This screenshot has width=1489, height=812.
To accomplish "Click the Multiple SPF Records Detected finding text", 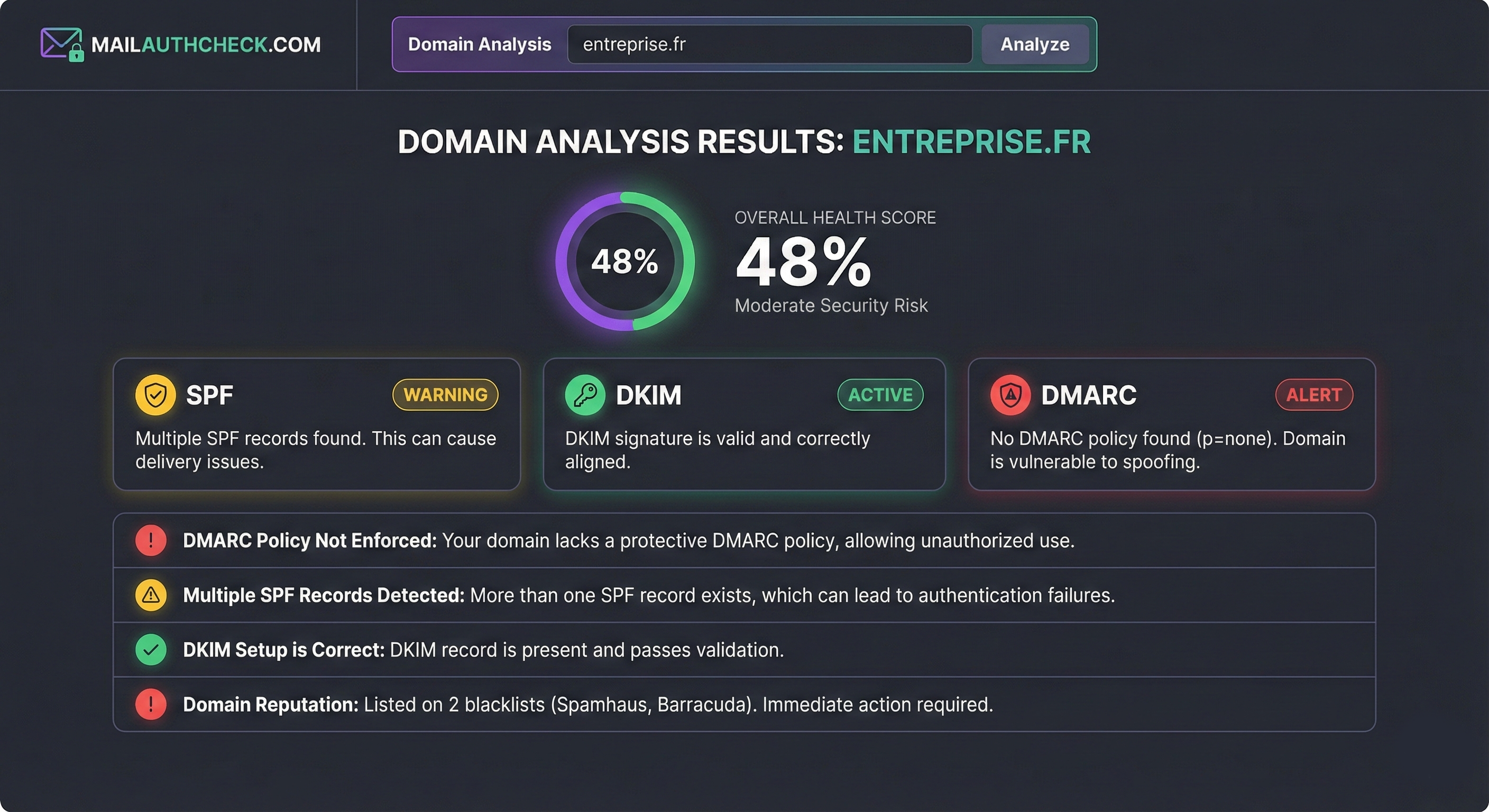I will (x=649, y=595).
